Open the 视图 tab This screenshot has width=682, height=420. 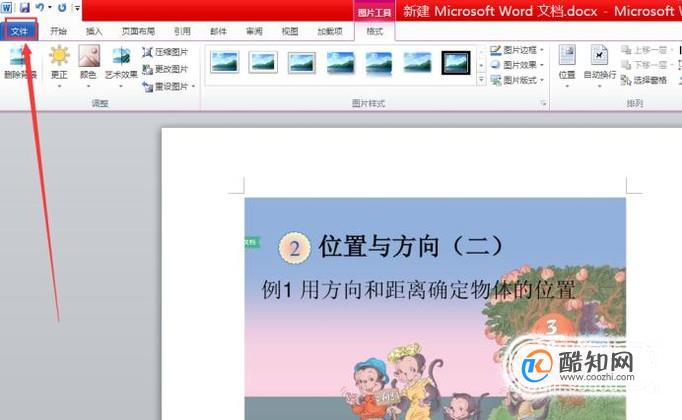click(290, 31)
